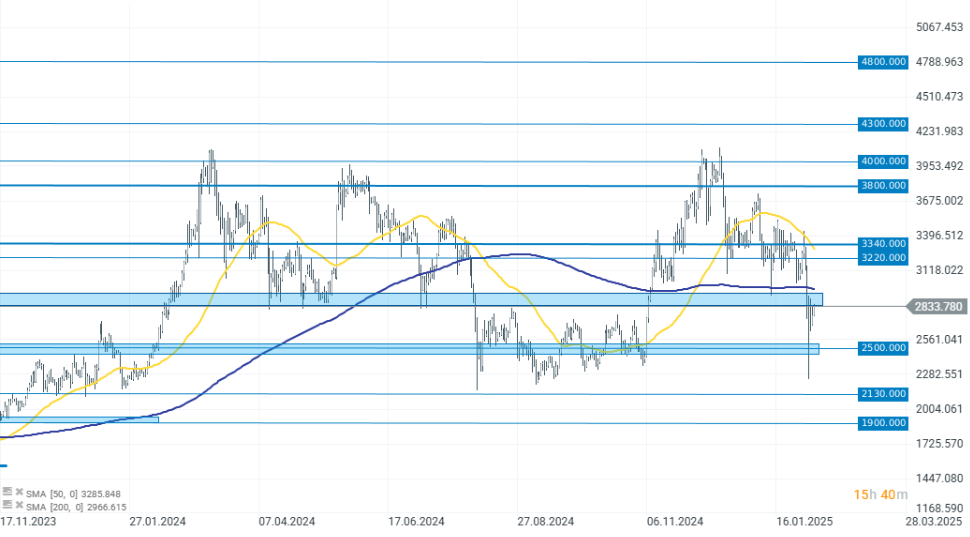This screenshot has width=970, height=537.
Task: Click the 07.04.2024 date on time axis
Action: point(287,522)
